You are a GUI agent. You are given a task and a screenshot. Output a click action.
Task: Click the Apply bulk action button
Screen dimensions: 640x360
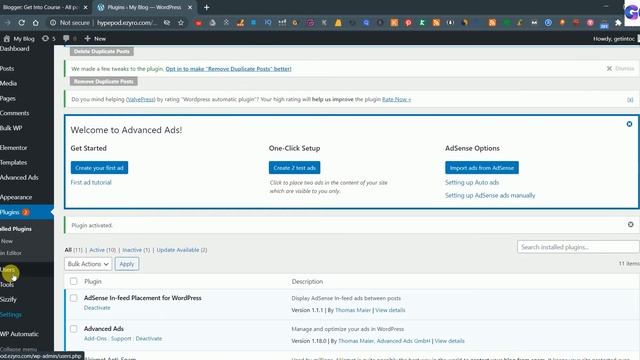[x=127, y=264]
